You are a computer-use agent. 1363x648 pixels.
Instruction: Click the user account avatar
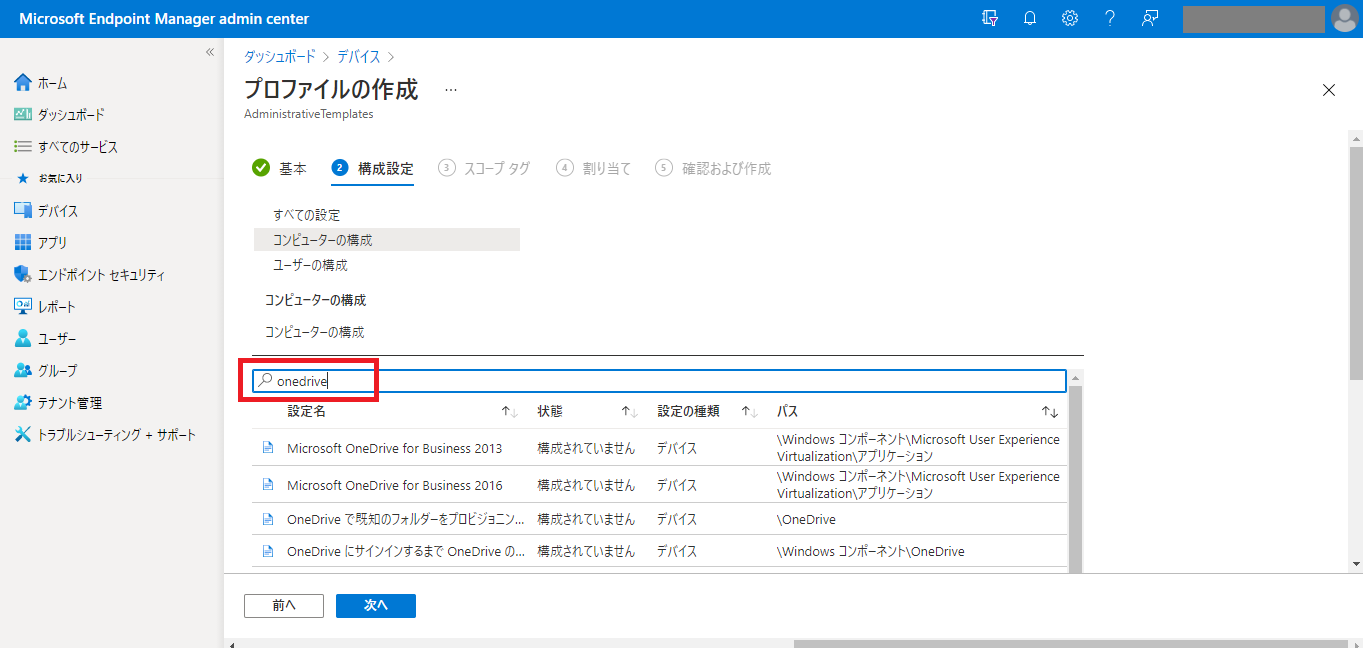pyautogui.click(x=1345, y=19)
